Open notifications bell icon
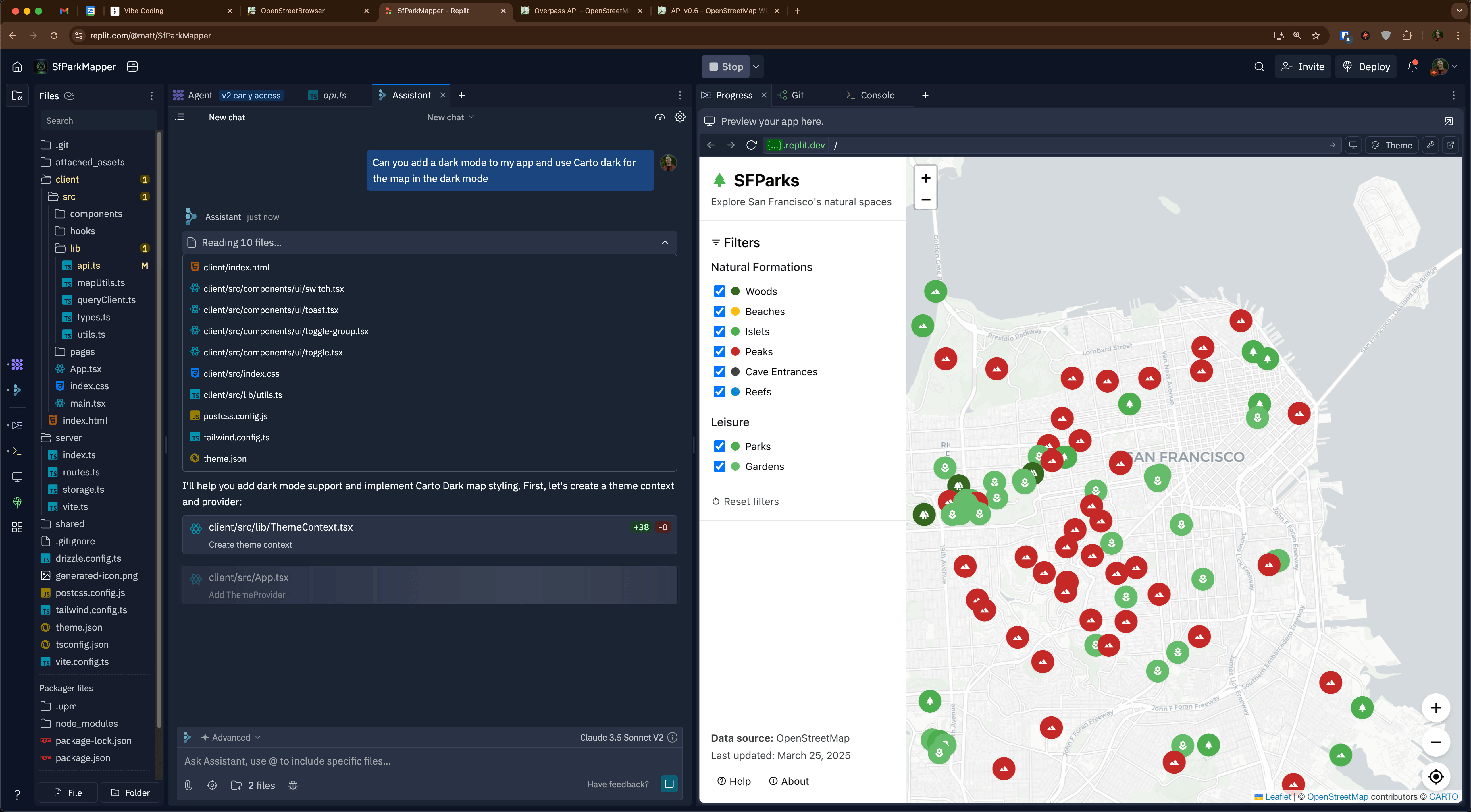This screenshot has height=812, width=1471. pos(1412,67)
